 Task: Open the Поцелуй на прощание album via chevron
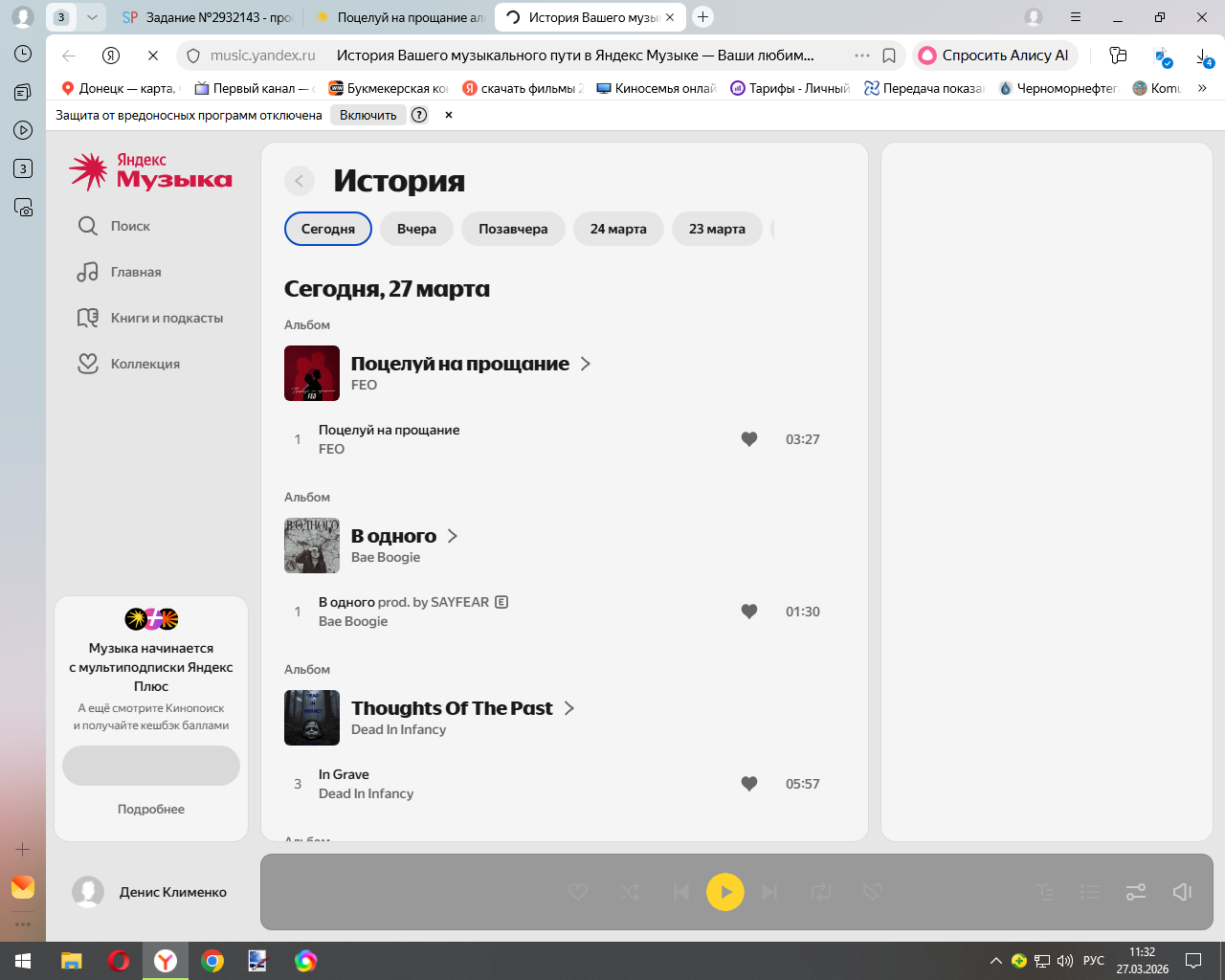click(586, 364)
